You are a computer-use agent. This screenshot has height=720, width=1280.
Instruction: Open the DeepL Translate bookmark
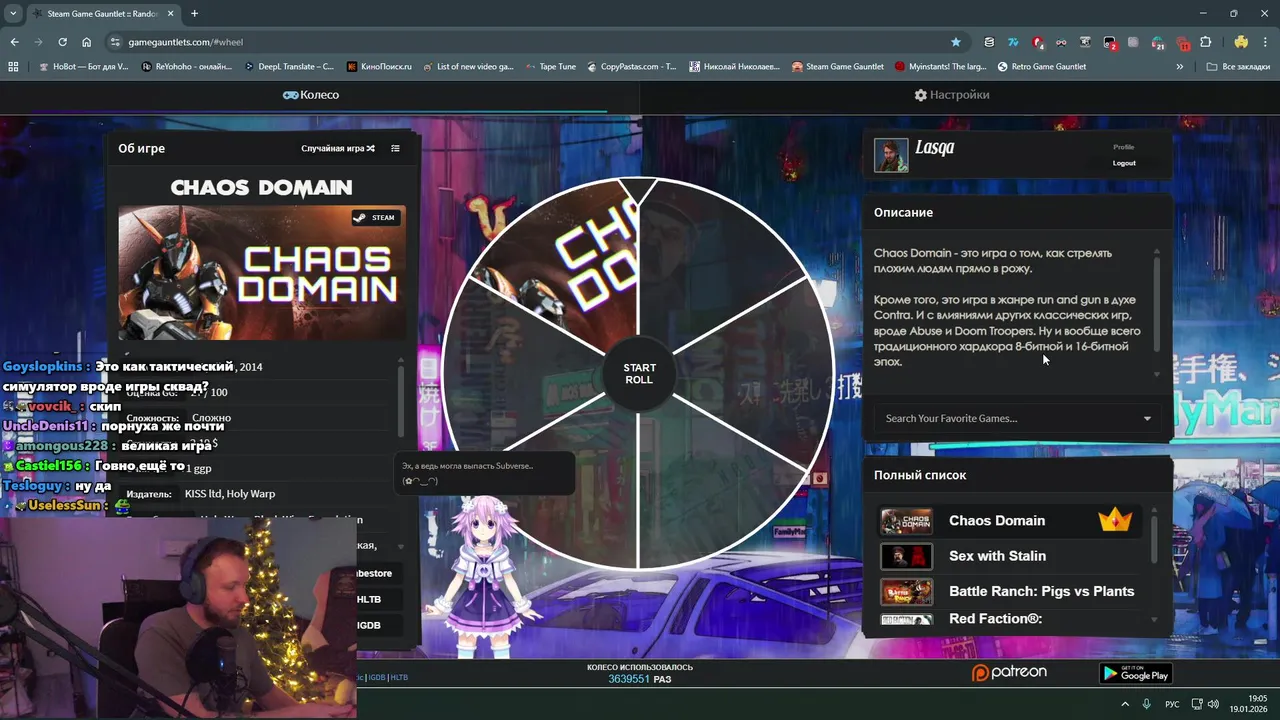[x=290, y=67]
